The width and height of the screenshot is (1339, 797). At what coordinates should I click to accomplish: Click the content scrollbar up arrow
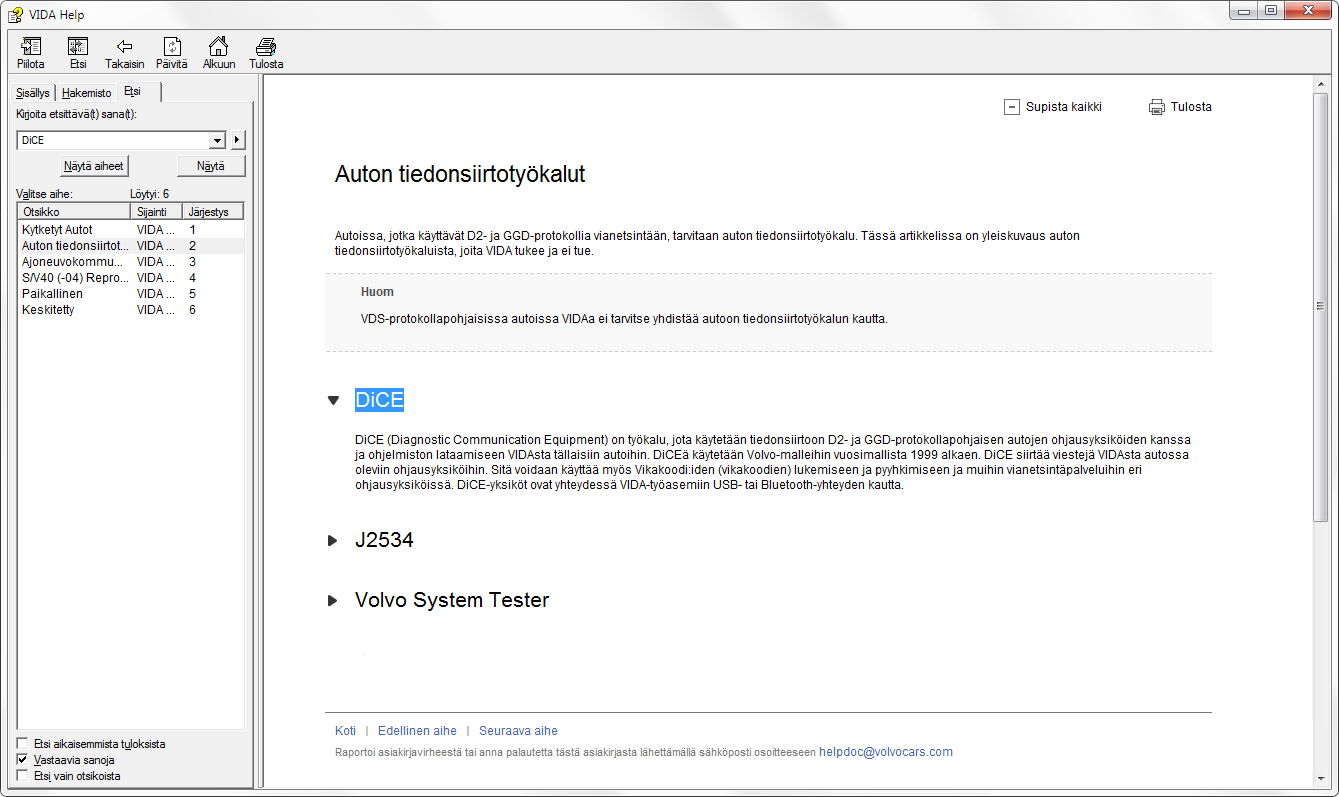1320,85
